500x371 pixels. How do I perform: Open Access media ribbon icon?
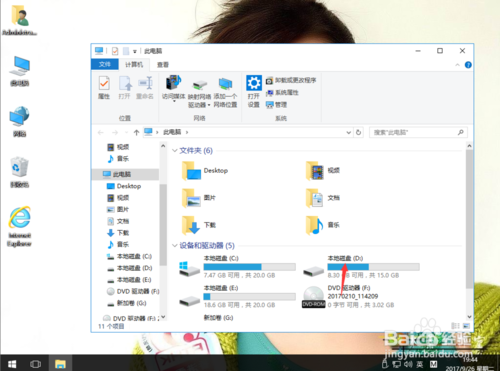pyautogui.click(x=173, y=87)
